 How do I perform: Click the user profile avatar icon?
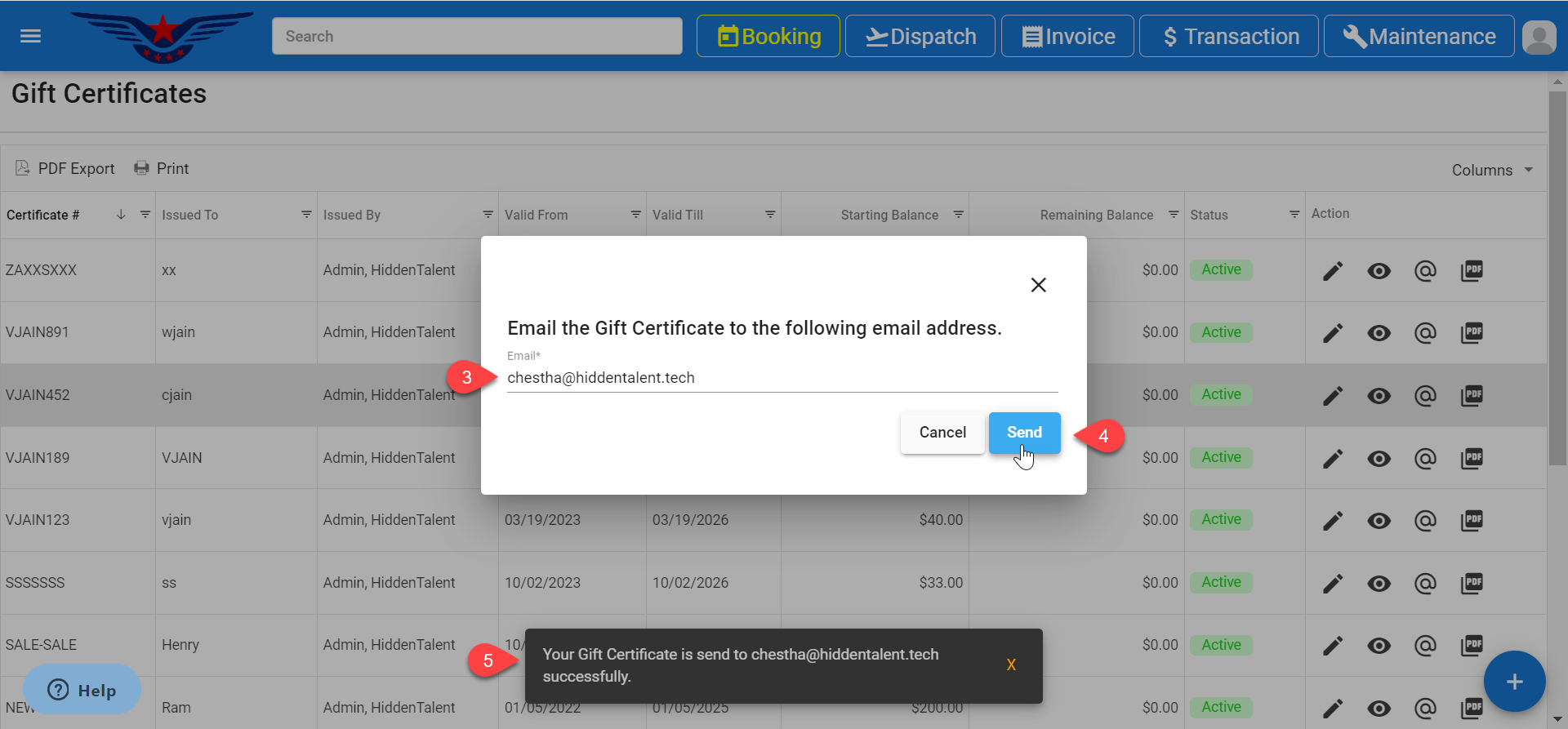click(1539, 37)
